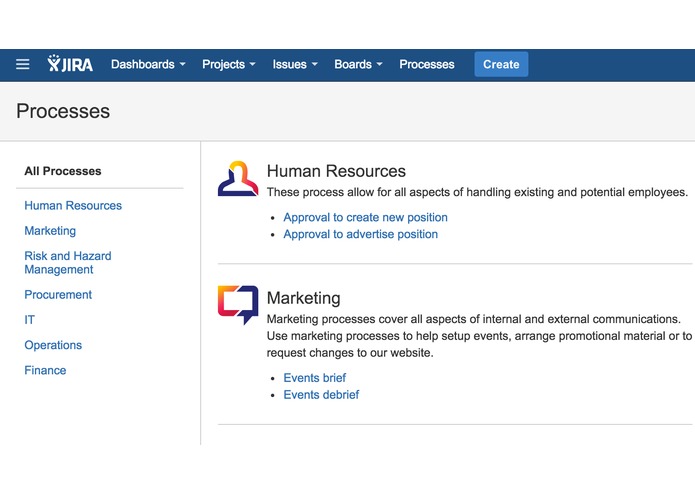This screenshot has width=695, height=494.
Task: Click the Human Resources person icon
Action: (238, 179)
